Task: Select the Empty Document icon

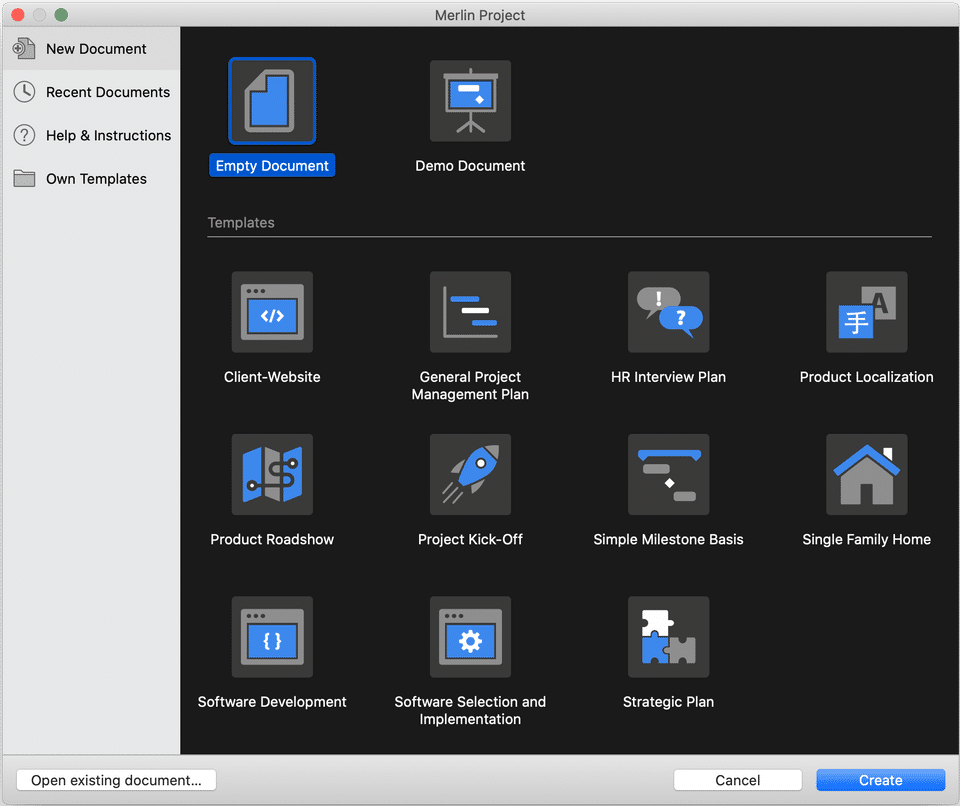Action: pos(272,101)
